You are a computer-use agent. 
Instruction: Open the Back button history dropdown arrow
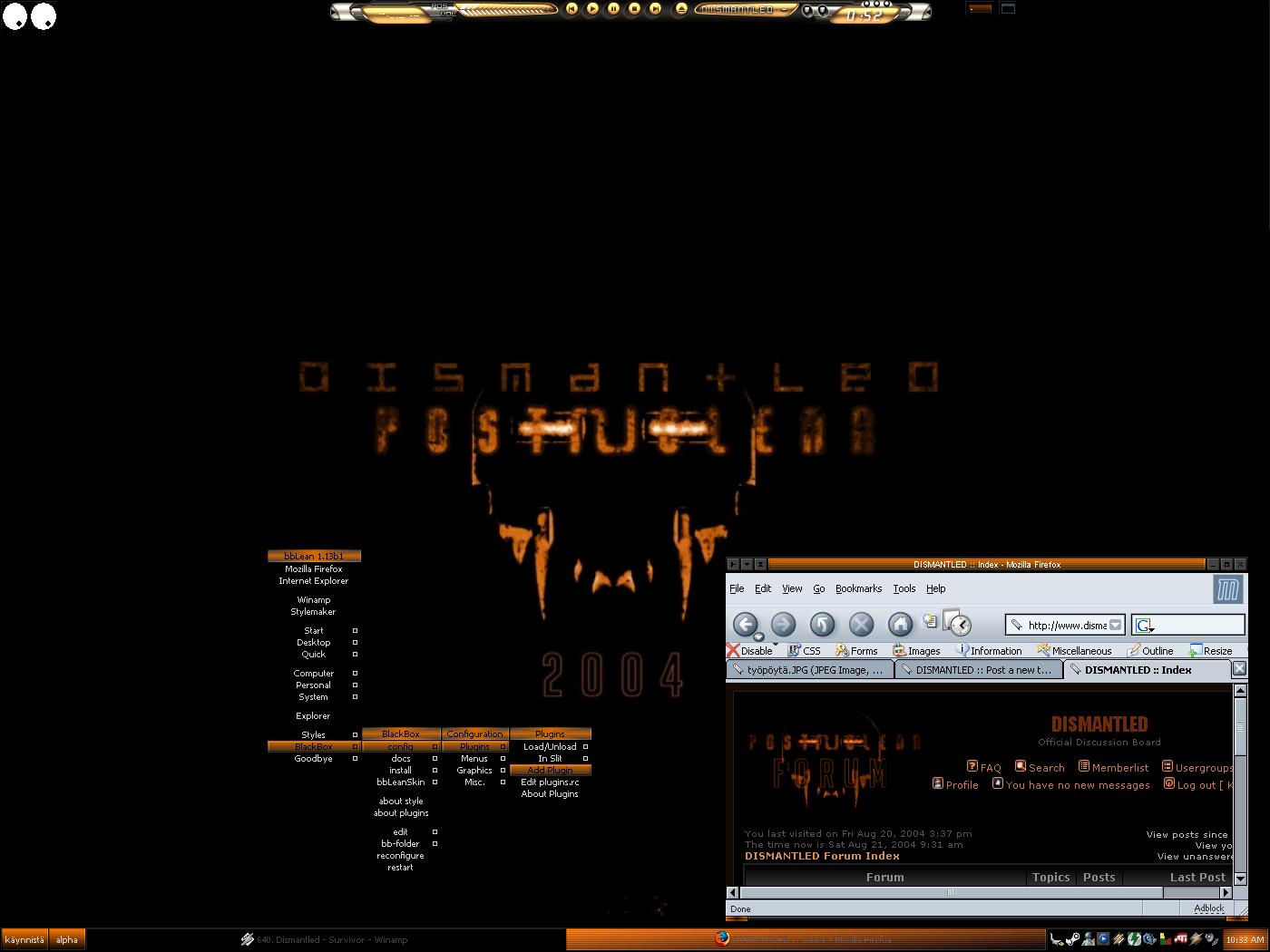coord(758,636)
